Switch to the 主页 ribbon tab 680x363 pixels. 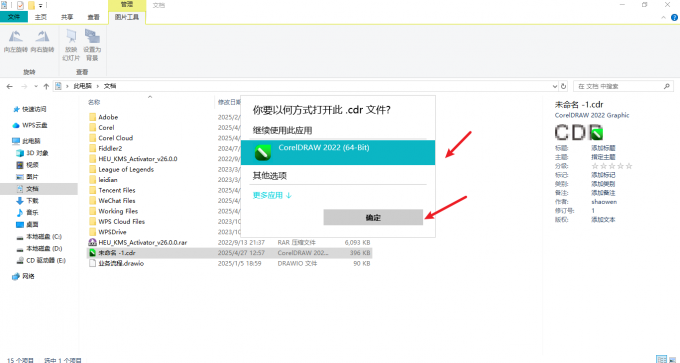pyautogui.click(x=41, y=17)
